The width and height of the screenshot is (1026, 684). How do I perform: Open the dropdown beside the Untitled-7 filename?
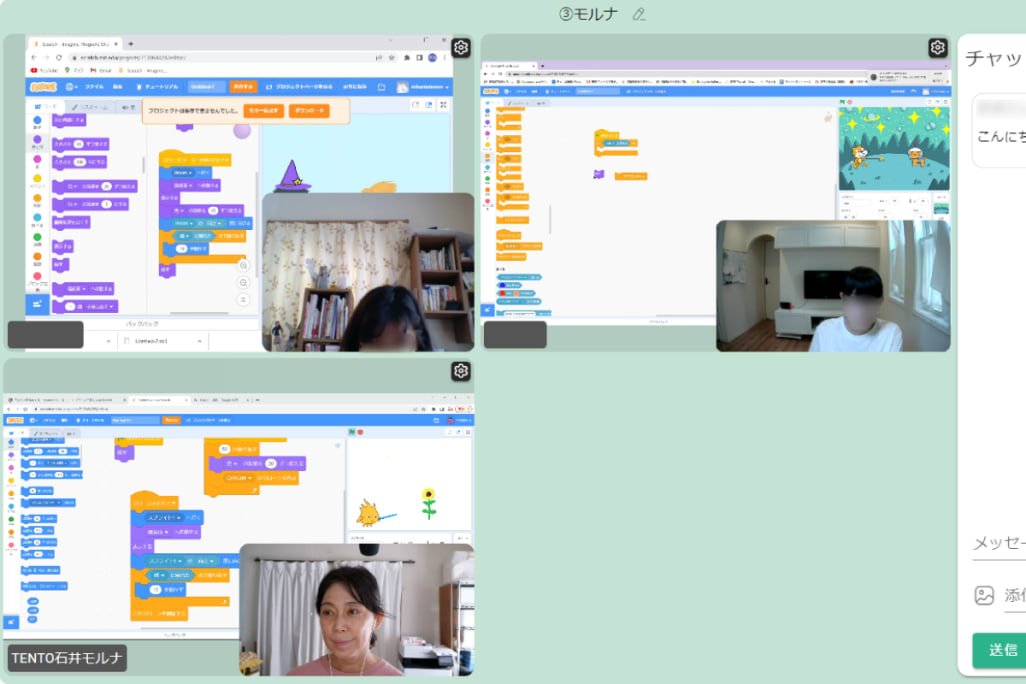click(x=200, y=340)
